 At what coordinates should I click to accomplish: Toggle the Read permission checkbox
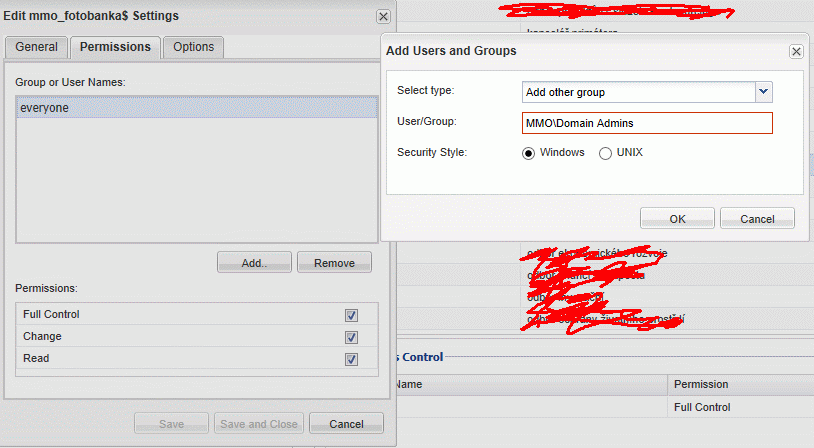351,359
